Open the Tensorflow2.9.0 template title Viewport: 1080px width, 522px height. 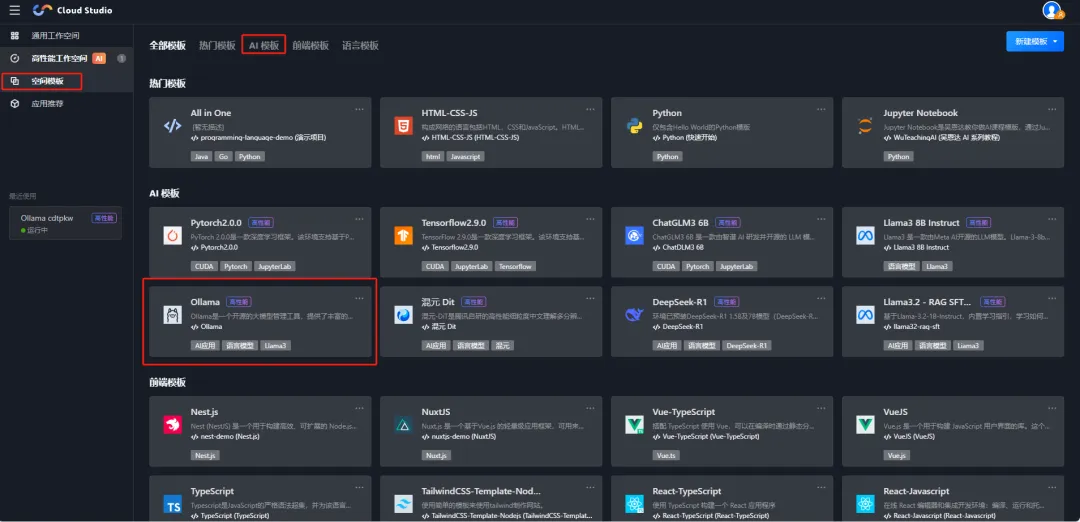click(x=454, y=223)
